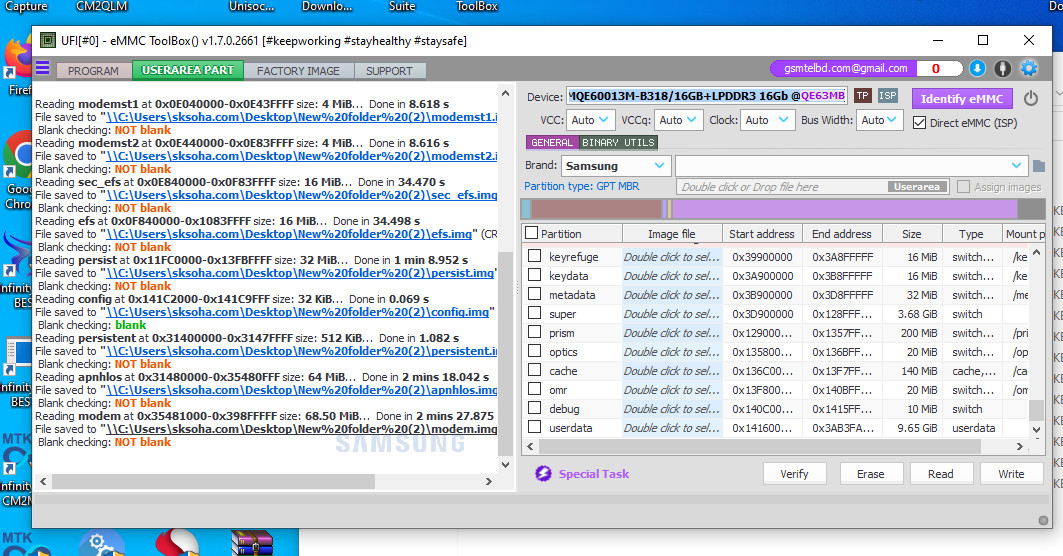Click the ISP badge icon
Viewport: 1063px width, 556px height.
click(887, 96)
